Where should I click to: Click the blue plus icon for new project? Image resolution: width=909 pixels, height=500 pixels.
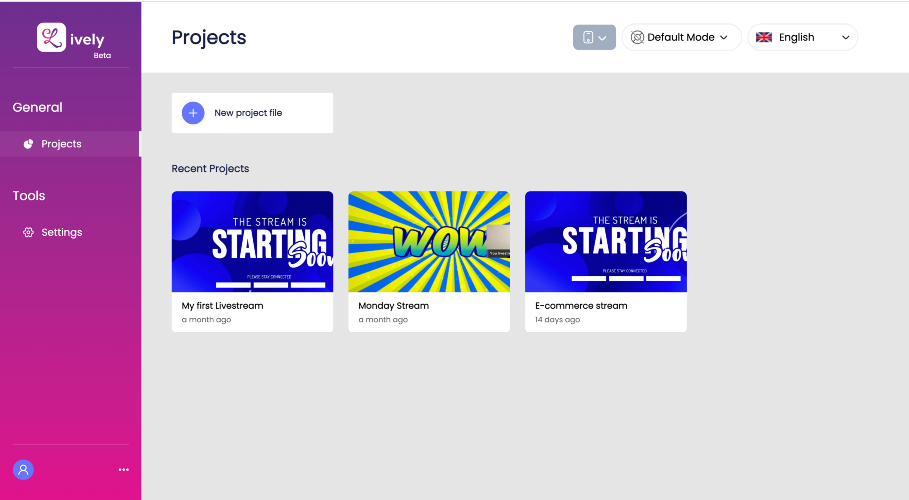[x=193, y=113]
